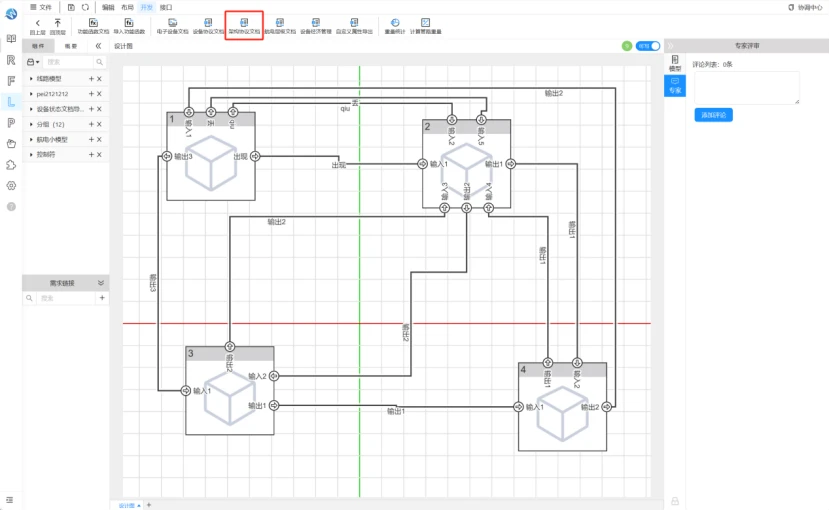Select the 设计图 sheet tab at bottom
This screenshot has height=511, width=830.
129,506
